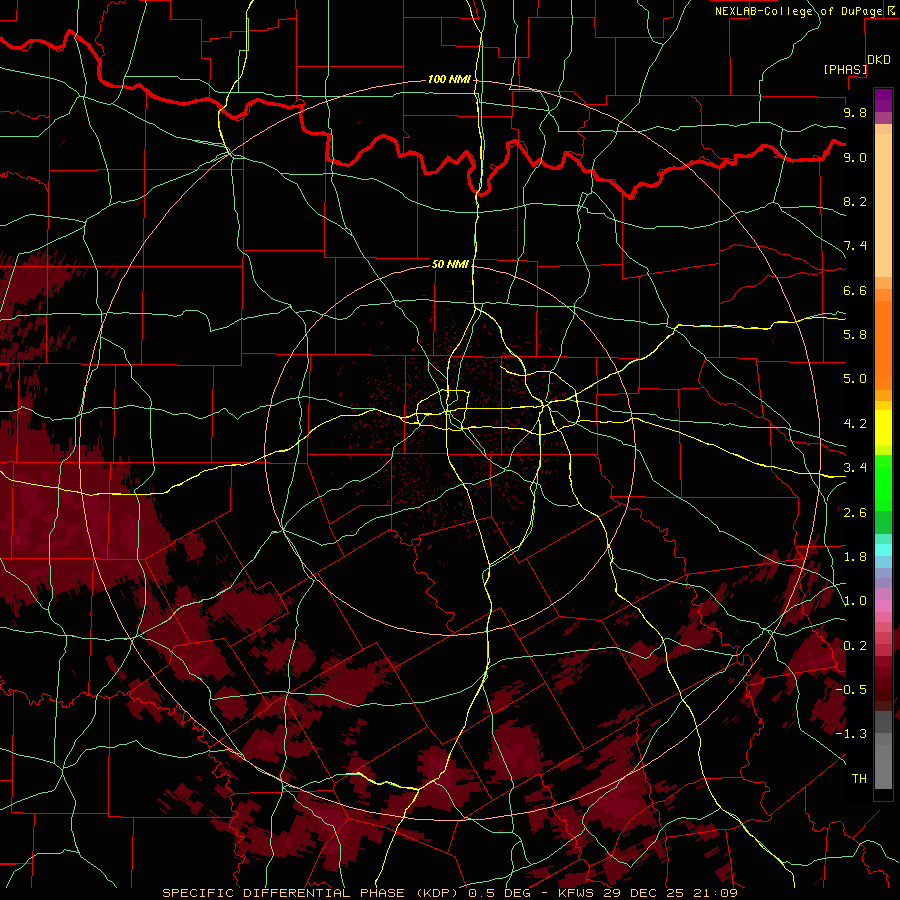
Task: Pick the peach swatch beside 8.2 on the color bar
Action: 883,205
